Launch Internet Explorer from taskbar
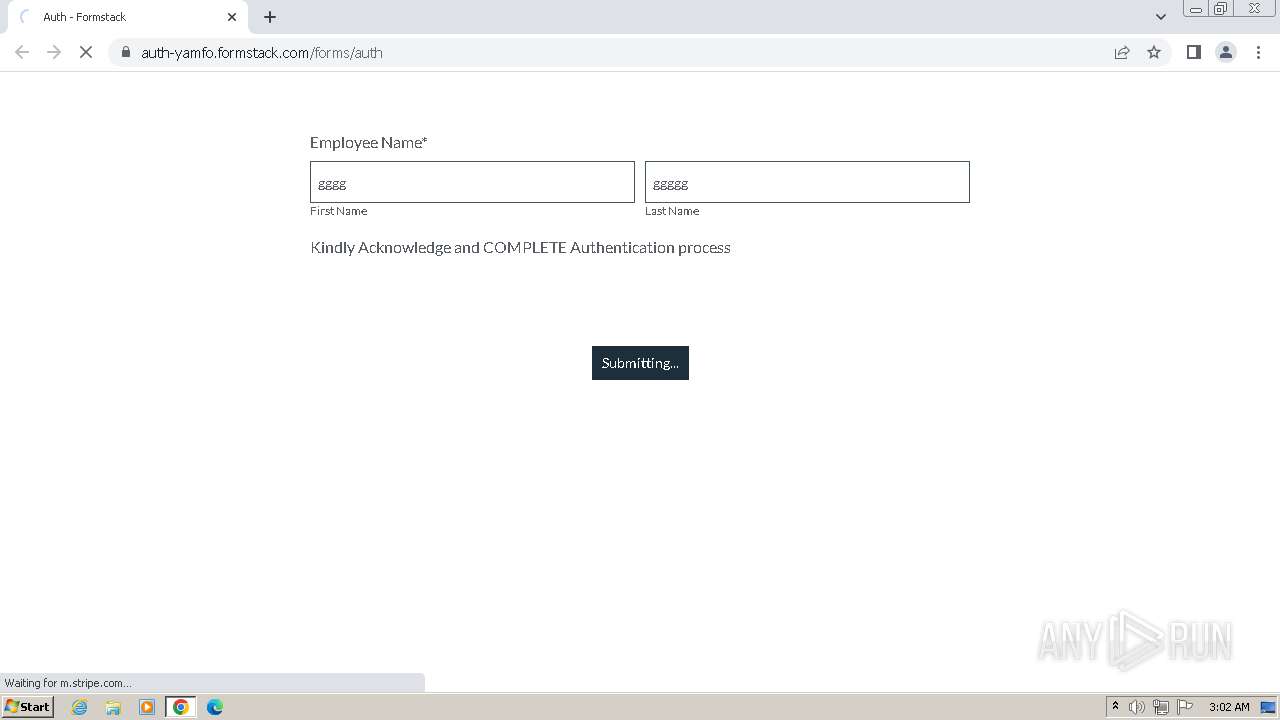 click(80, 707)
